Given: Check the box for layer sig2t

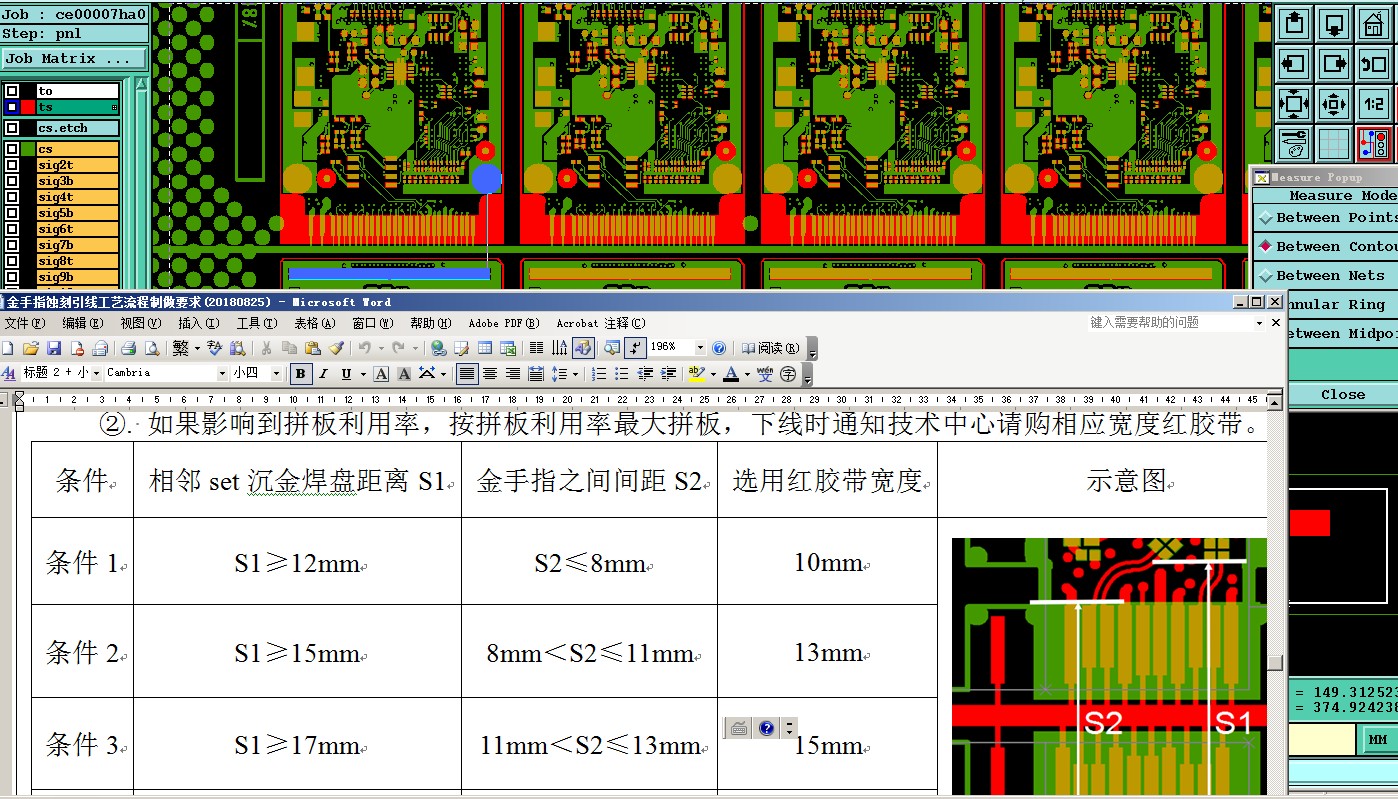Looking at the screenshot, I should click(12, 165).
